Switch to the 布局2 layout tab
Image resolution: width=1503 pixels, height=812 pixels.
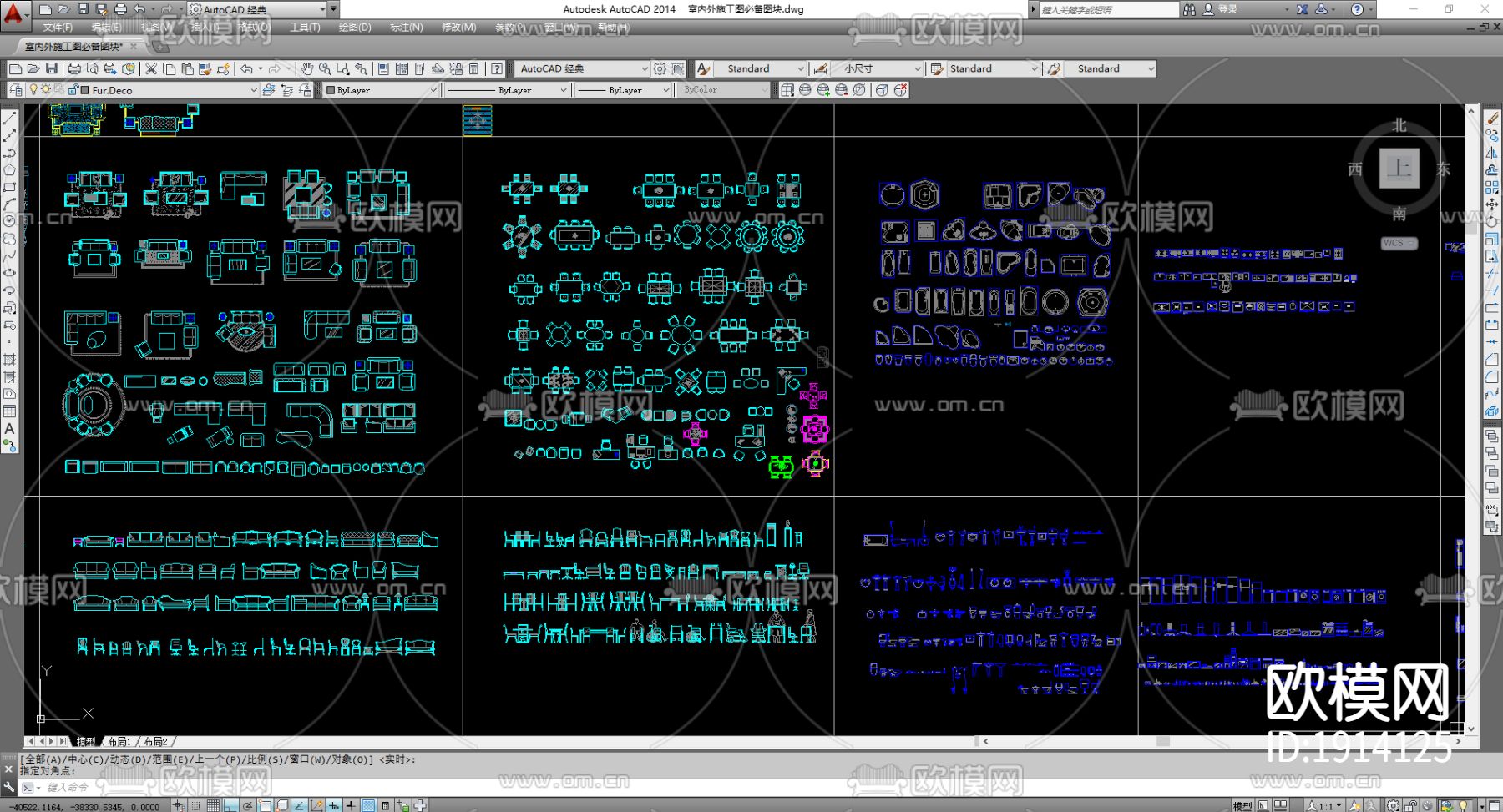point(155,741)
